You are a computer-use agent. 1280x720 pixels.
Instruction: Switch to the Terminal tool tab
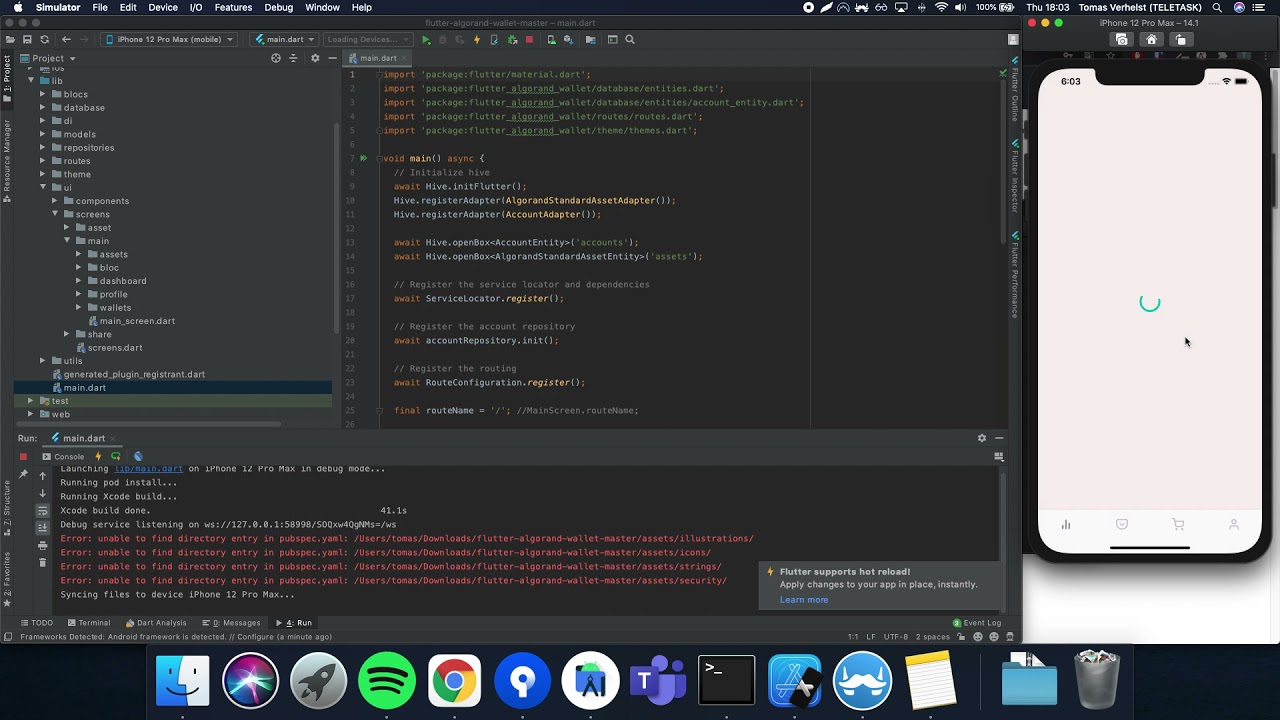88,623
